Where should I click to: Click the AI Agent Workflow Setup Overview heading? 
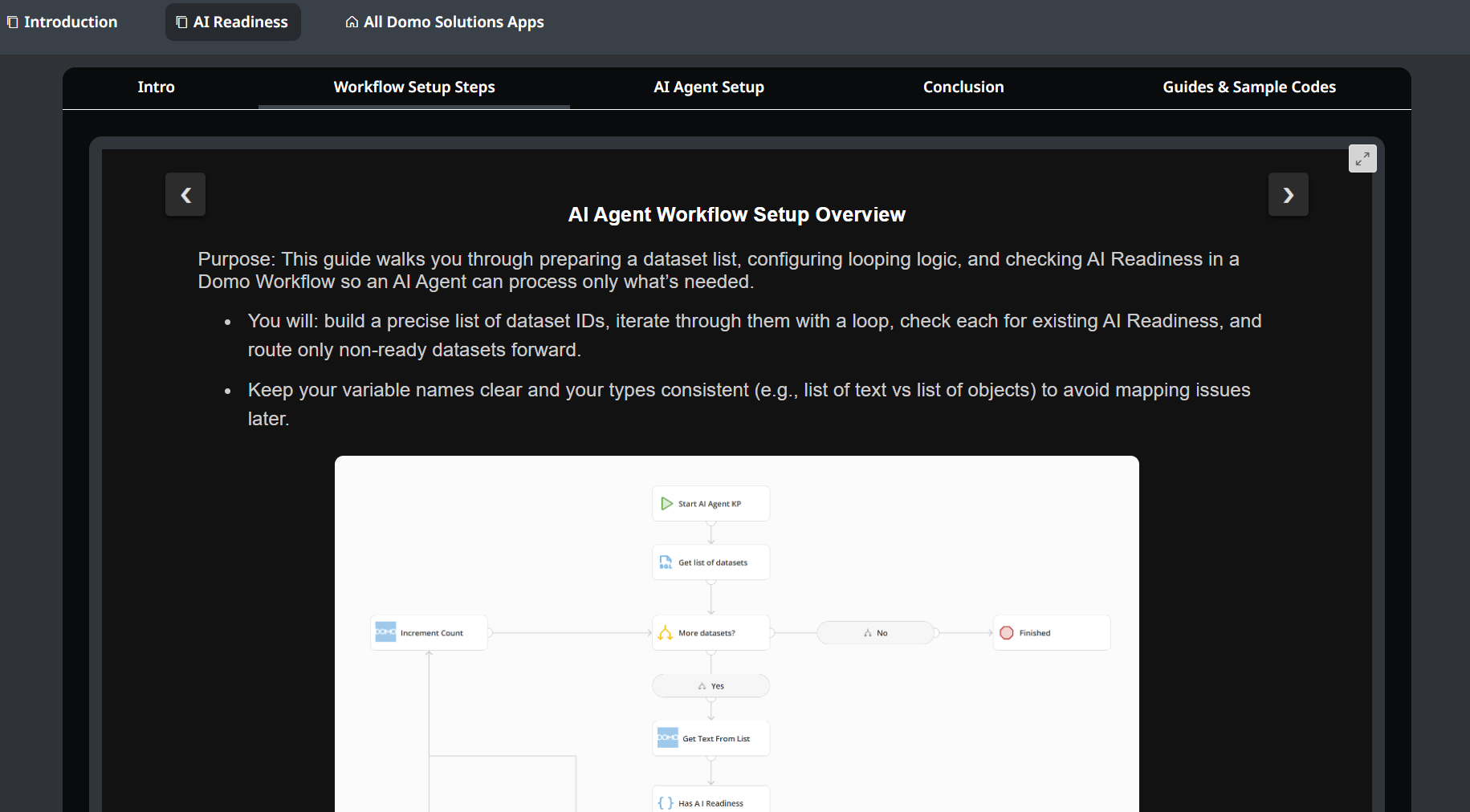[x=737, y=214]
